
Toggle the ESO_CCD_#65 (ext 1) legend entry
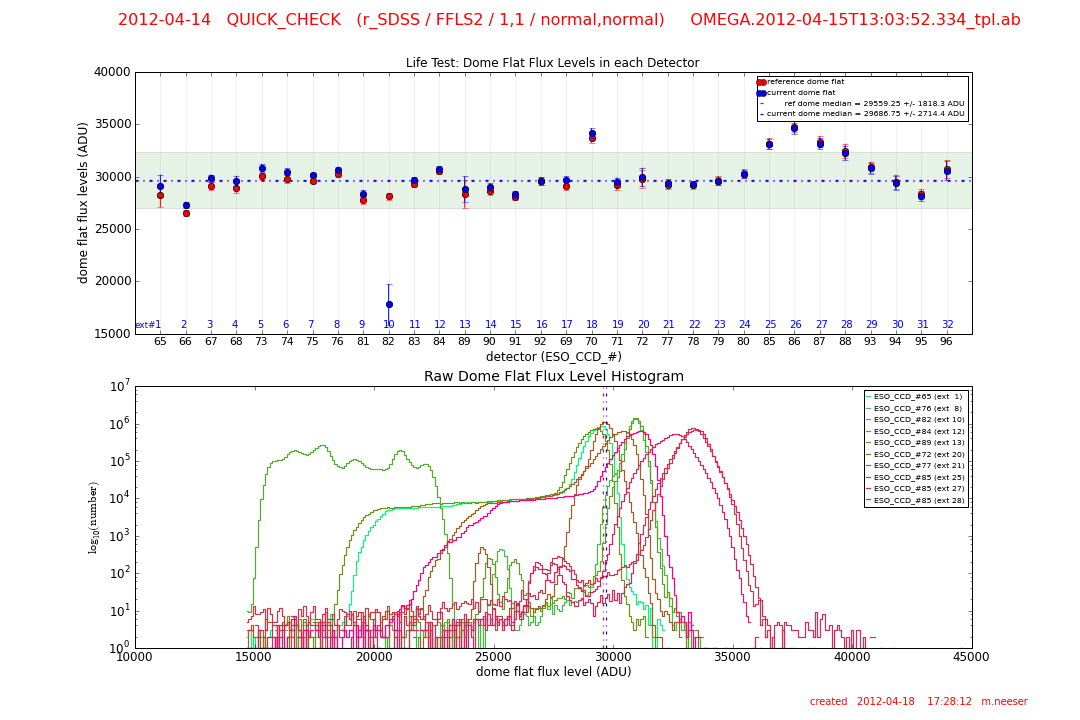[x=915, y=397]
